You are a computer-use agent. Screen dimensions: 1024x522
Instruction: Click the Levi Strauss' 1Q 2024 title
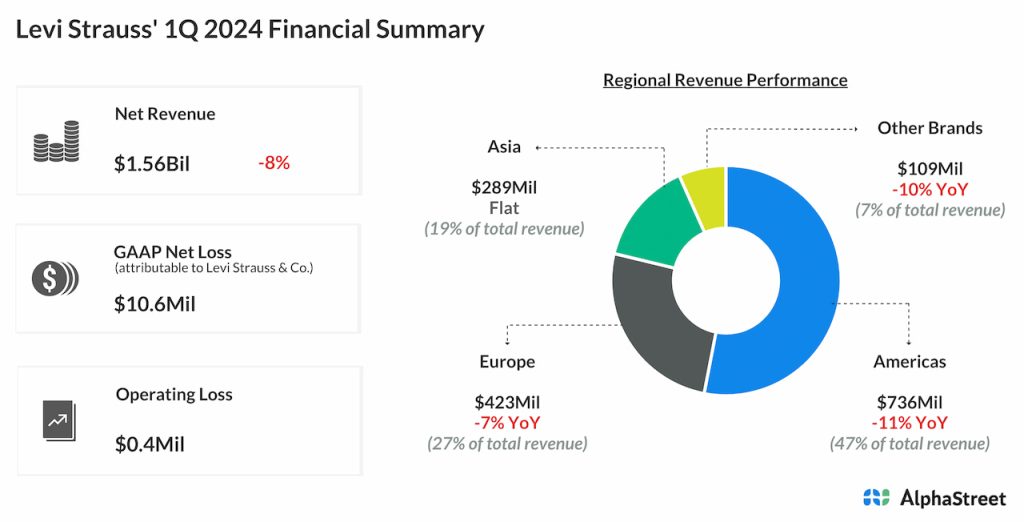250,30
